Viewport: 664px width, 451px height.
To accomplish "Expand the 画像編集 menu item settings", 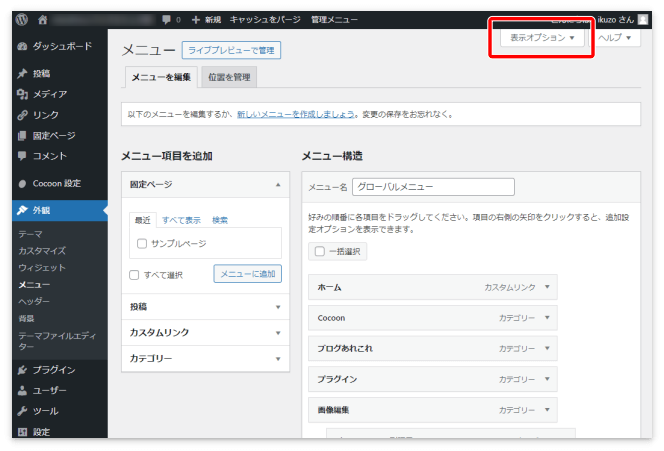I will coord(547,409).
